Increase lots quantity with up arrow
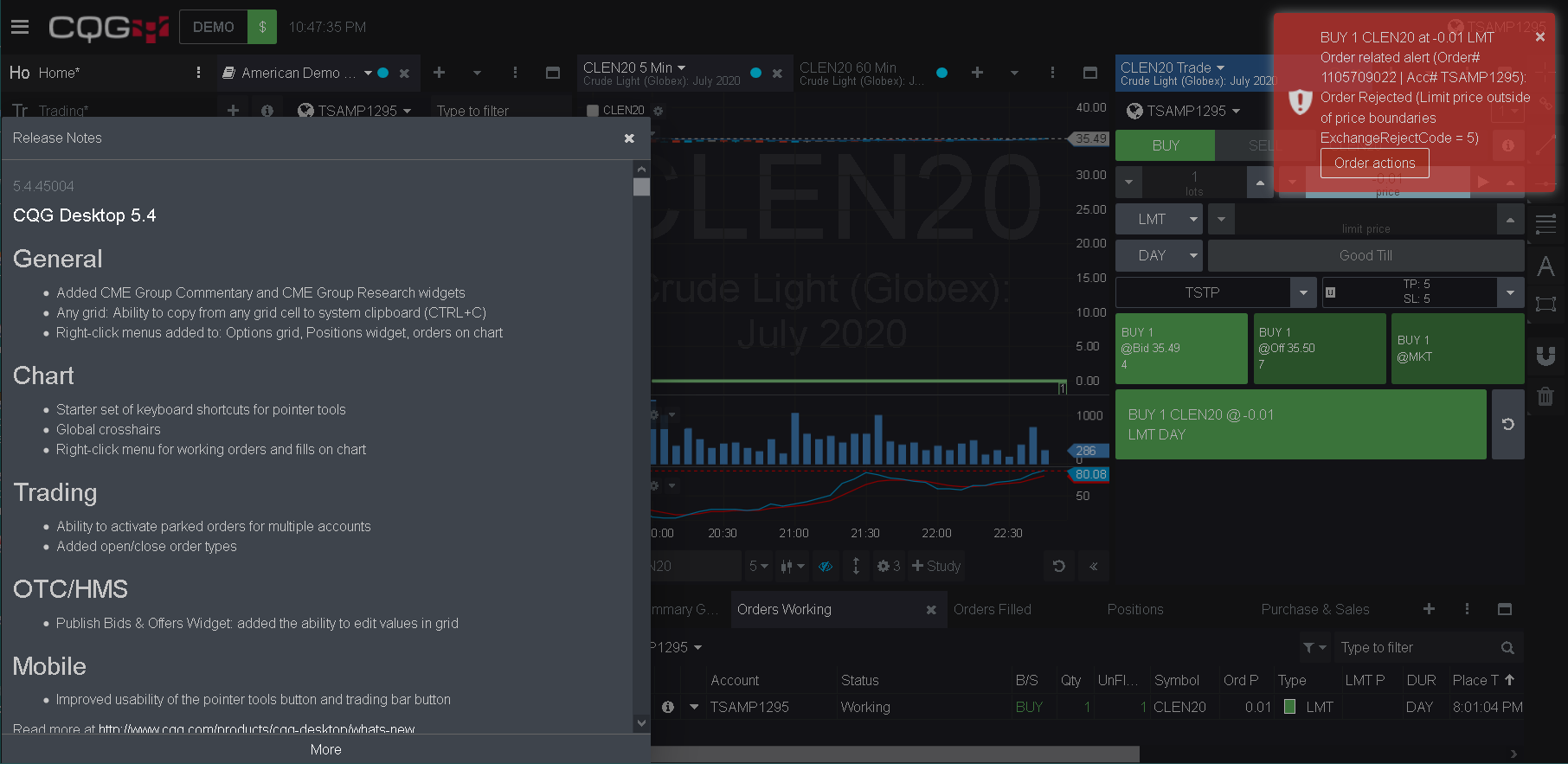Image resolution: width=1568 pixels, height=770 pixels. (x=1260, y=183)
